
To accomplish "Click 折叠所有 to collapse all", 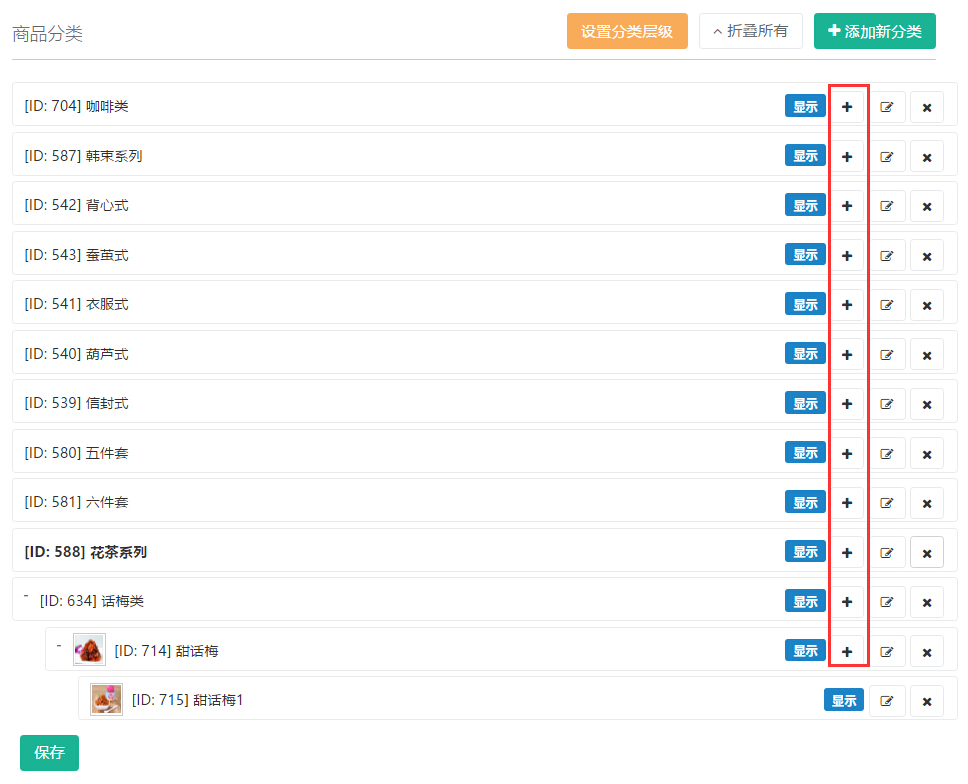I will pos(750,31).
